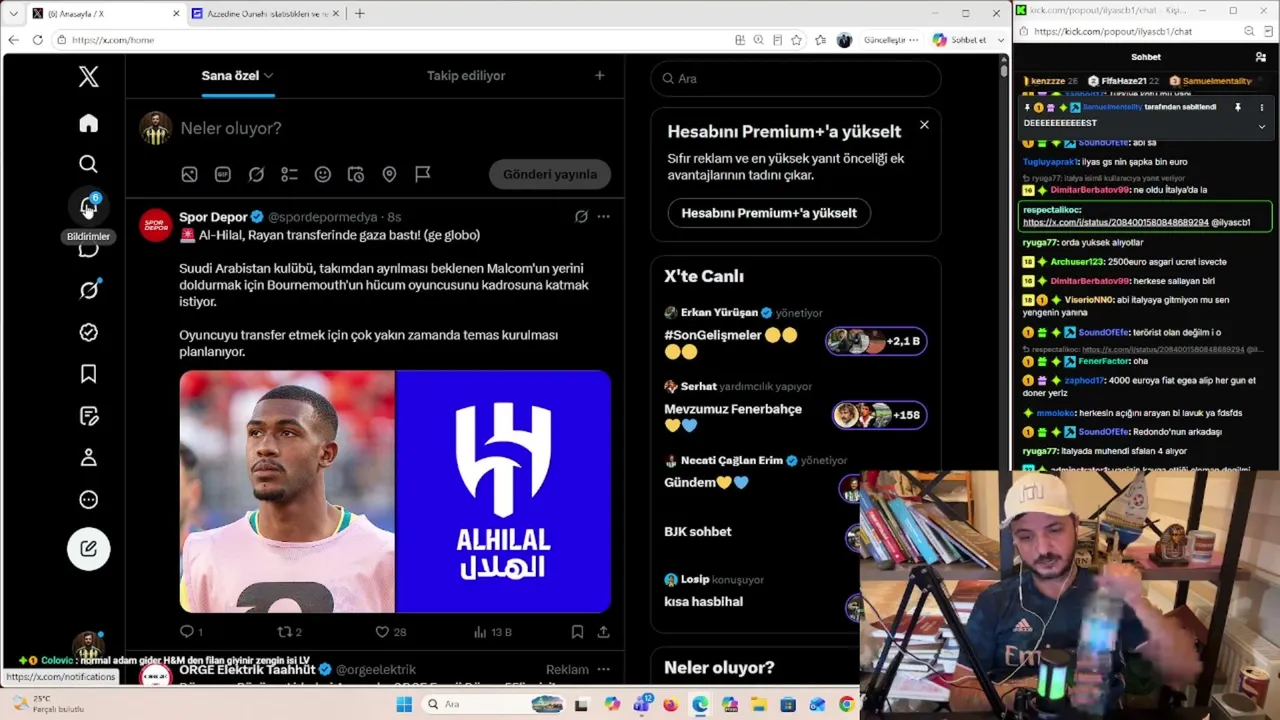1280x720 pixels.
Task: Open a new browser tab
Action: [359, 14]
